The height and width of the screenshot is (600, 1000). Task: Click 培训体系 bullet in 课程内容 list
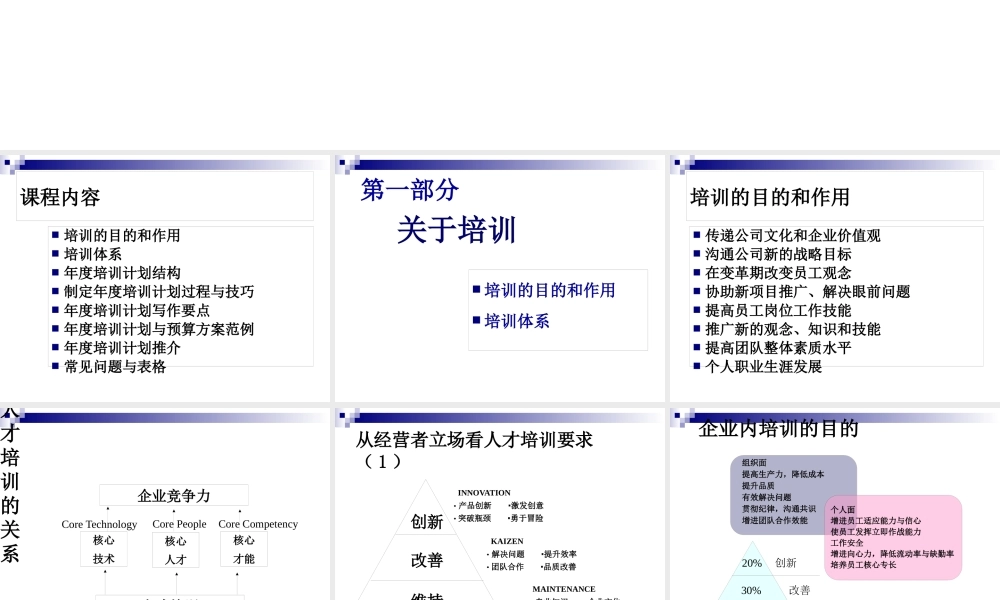pyautogui.click(x=92, y=254)
